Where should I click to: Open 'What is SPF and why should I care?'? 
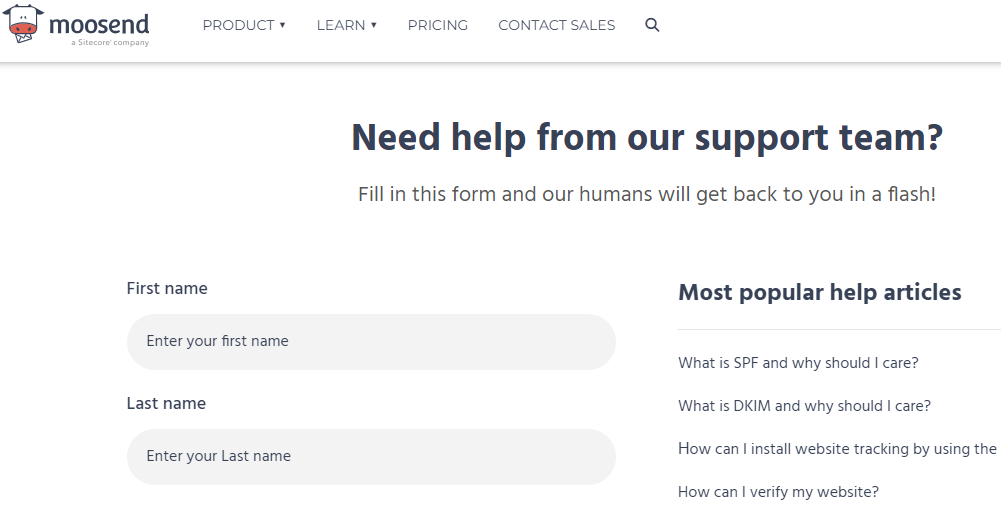tap(798, 363)
